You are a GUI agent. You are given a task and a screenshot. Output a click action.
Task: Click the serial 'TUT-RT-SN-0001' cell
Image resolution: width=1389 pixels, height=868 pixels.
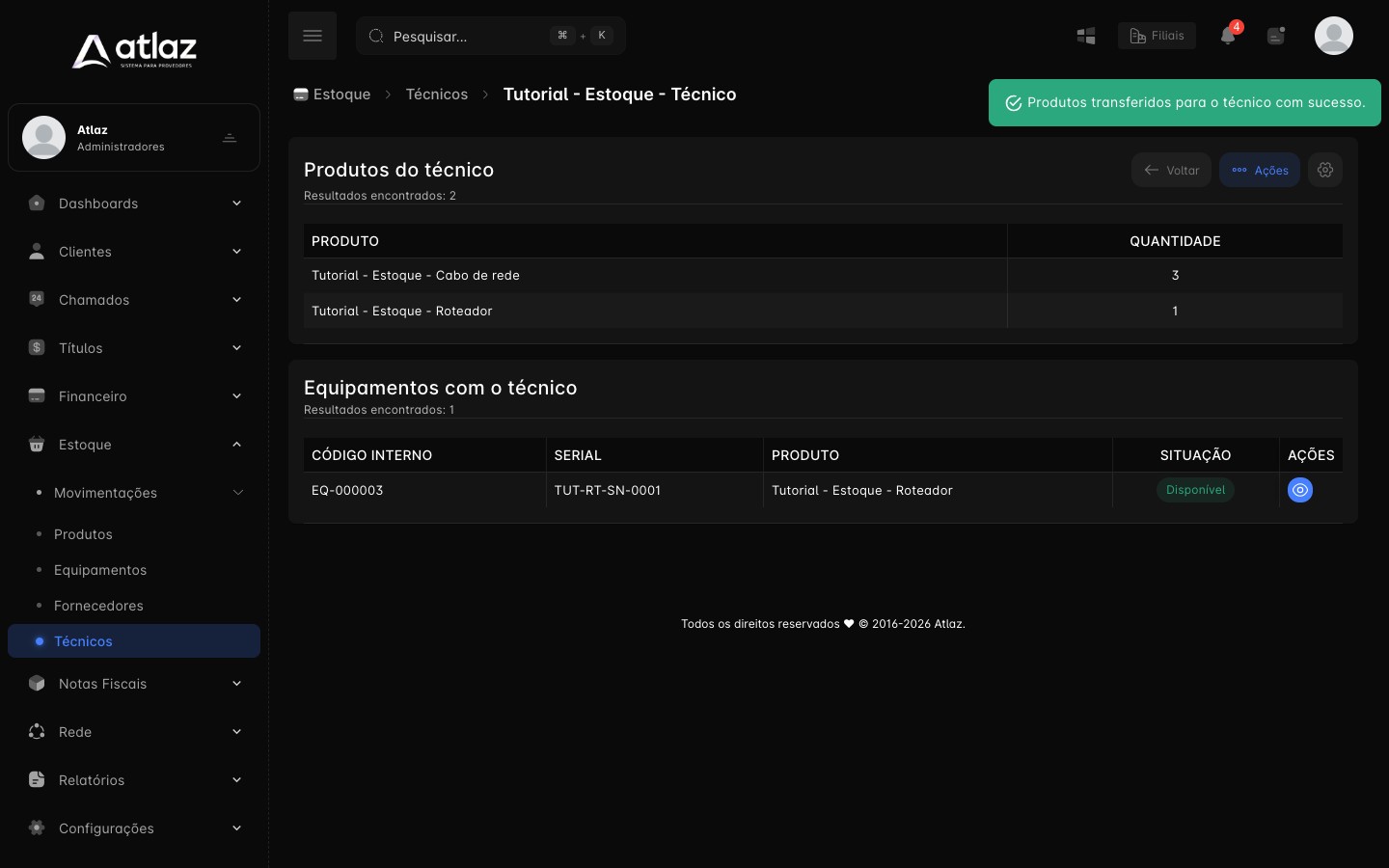pyautogui.click(x=655, y=490)
